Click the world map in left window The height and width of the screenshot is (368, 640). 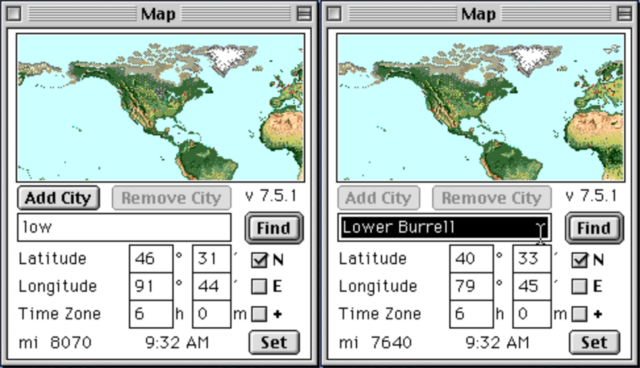(160, 108)
